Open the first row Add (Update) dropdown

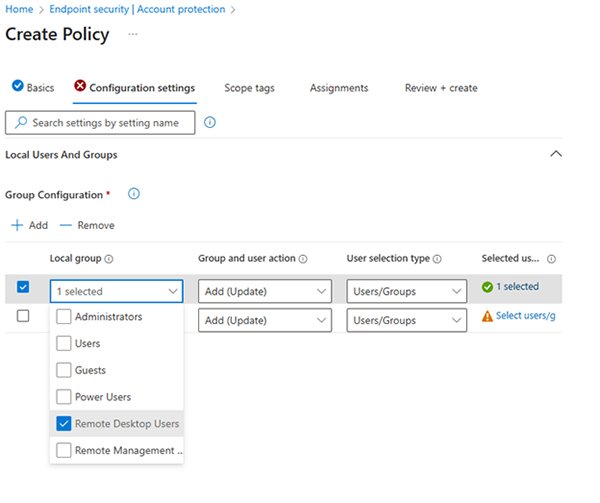tap(265, 291)
